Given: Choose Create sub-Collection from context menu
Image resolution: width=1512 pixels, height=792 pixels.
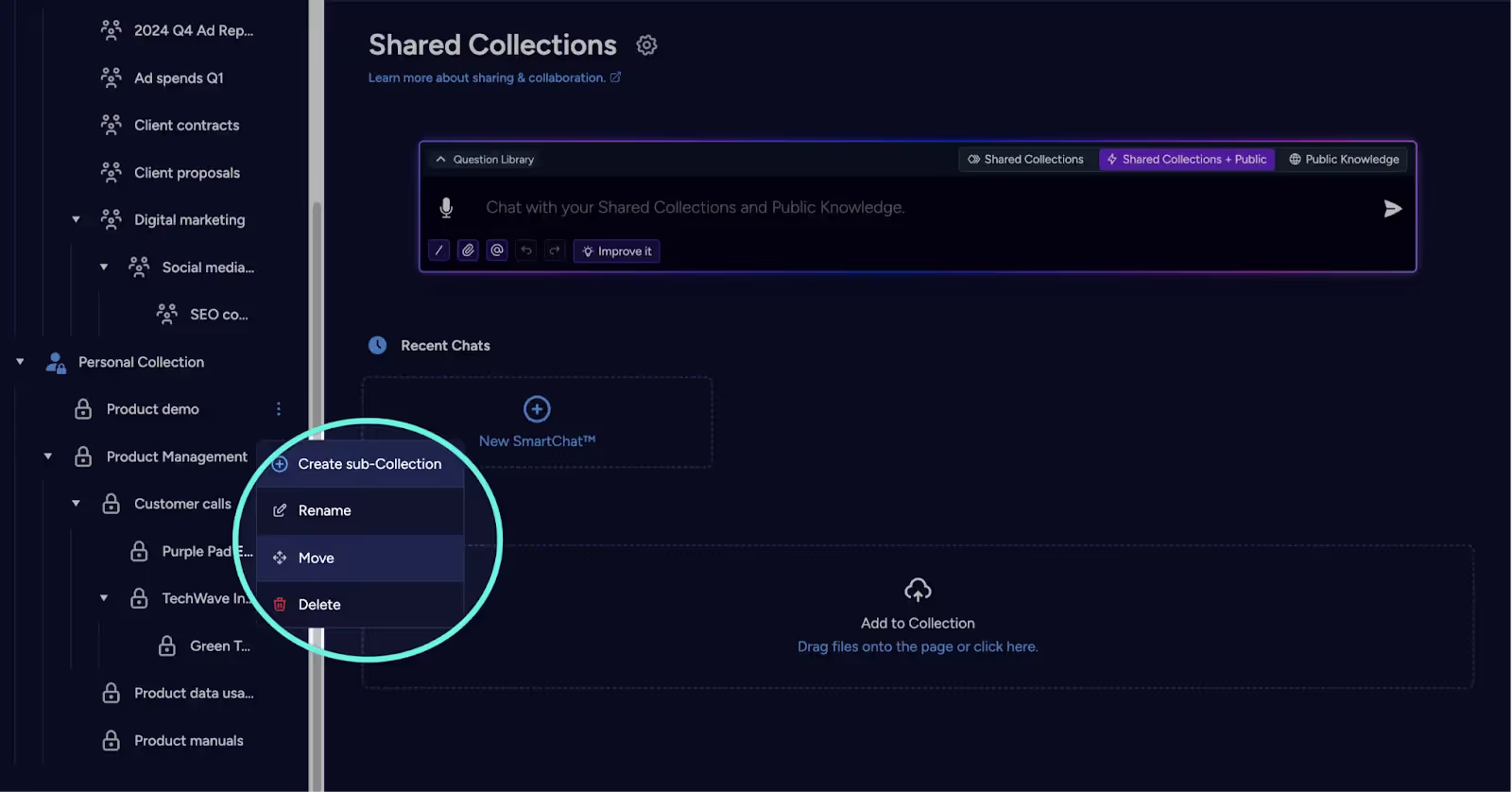Looking at the screenshot, I should pos(360,464).
